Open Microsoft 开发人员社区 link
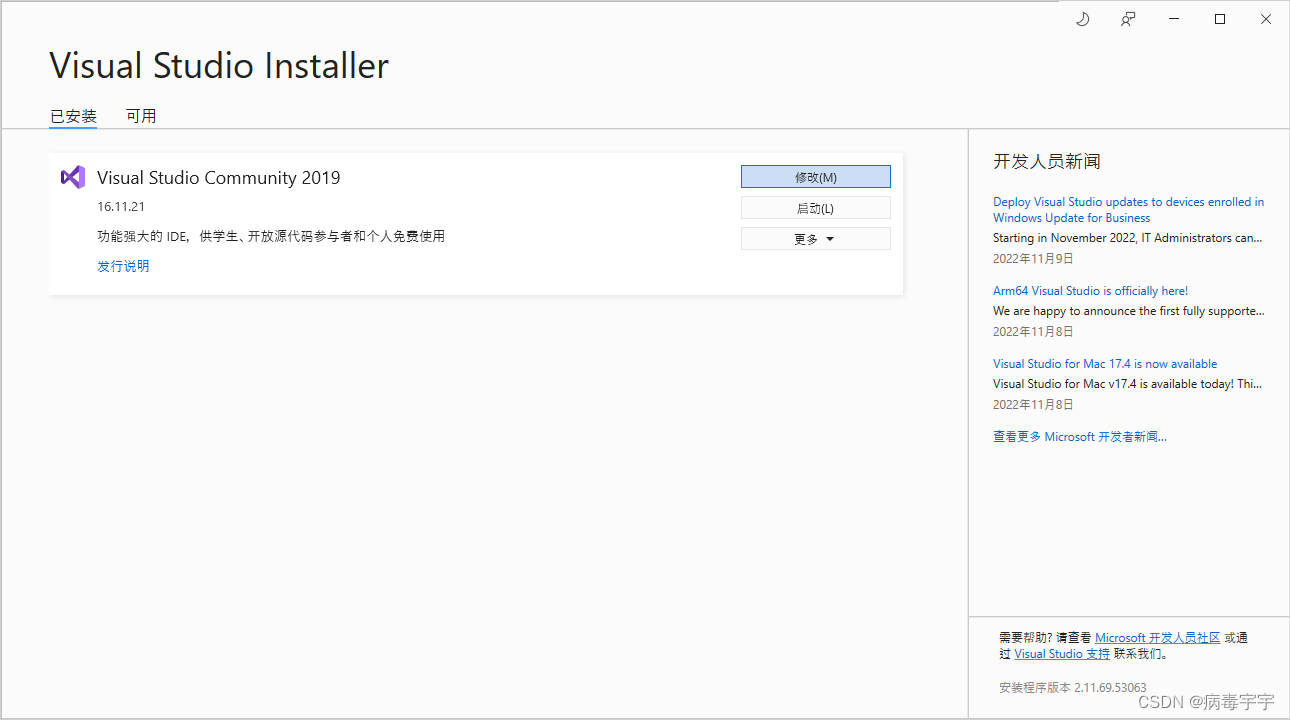Viewport: 1290px width, 720px height. coord(1158,637)
